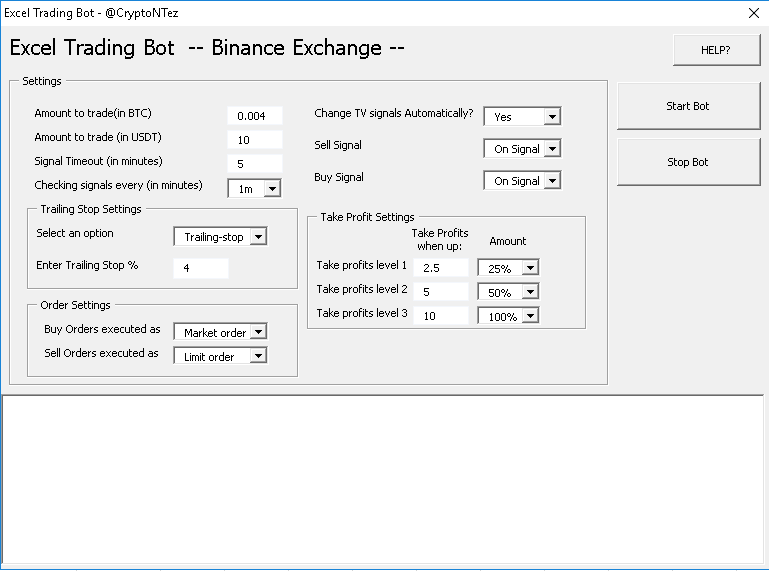Click the 'Enter Trailing Stop %' label
Screen dimensions: 769x571
click(x=87, y=265)
